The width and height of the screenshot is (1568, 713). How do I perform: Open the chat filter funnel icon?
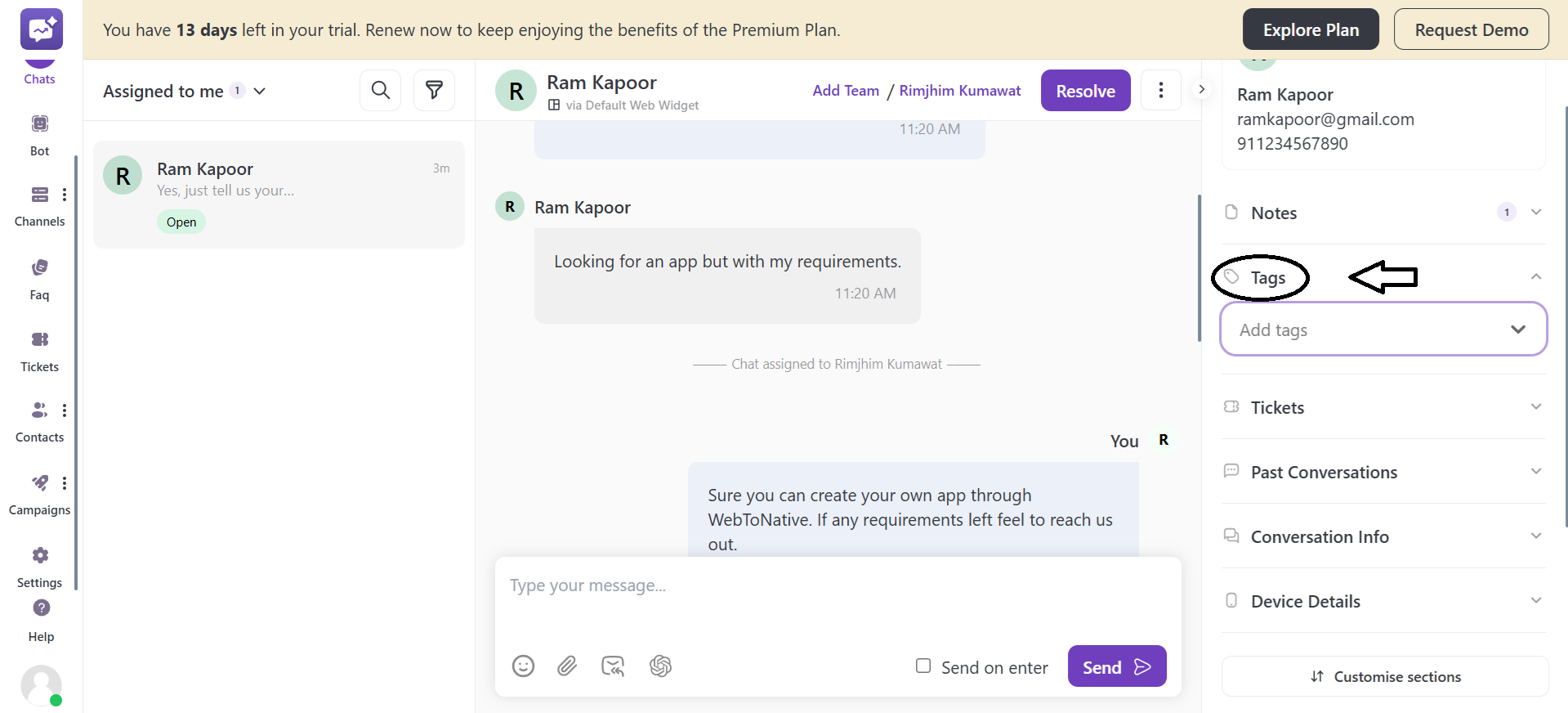pos(434,90)
